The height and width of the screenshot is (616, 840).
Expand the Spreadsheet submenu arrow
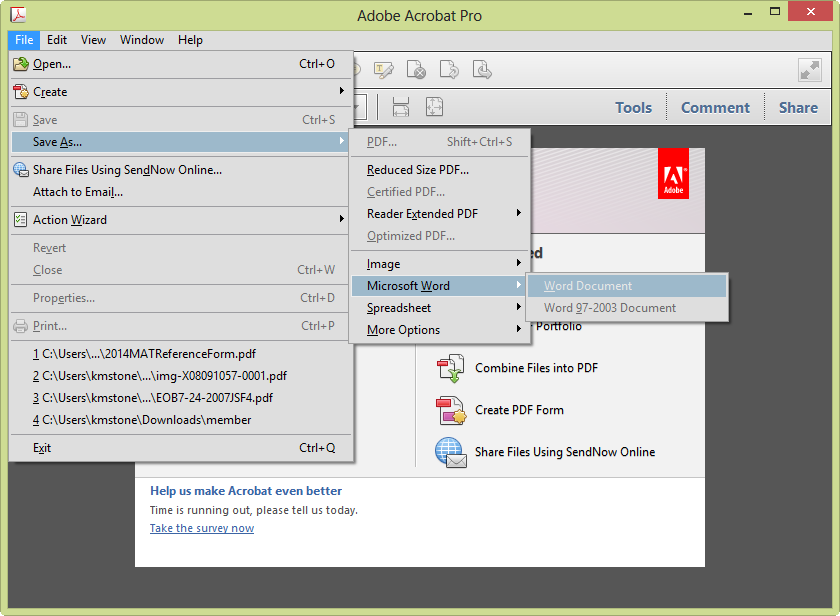519,306
